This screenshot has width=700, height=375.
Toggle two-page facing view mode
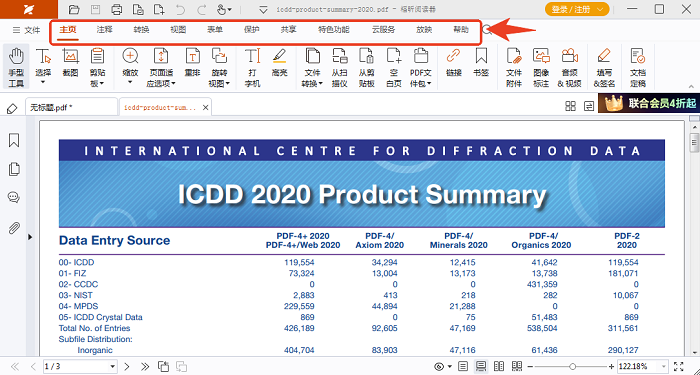pos(499,367)
